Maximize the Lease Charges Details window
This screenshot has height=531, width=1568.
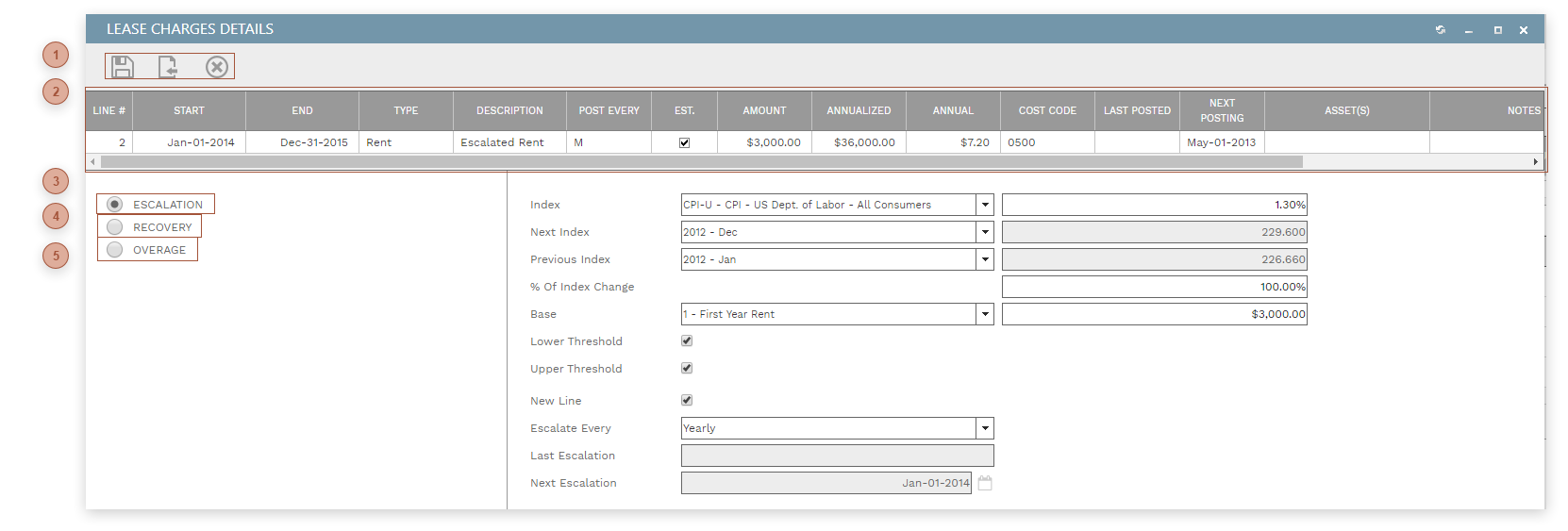1497,30
